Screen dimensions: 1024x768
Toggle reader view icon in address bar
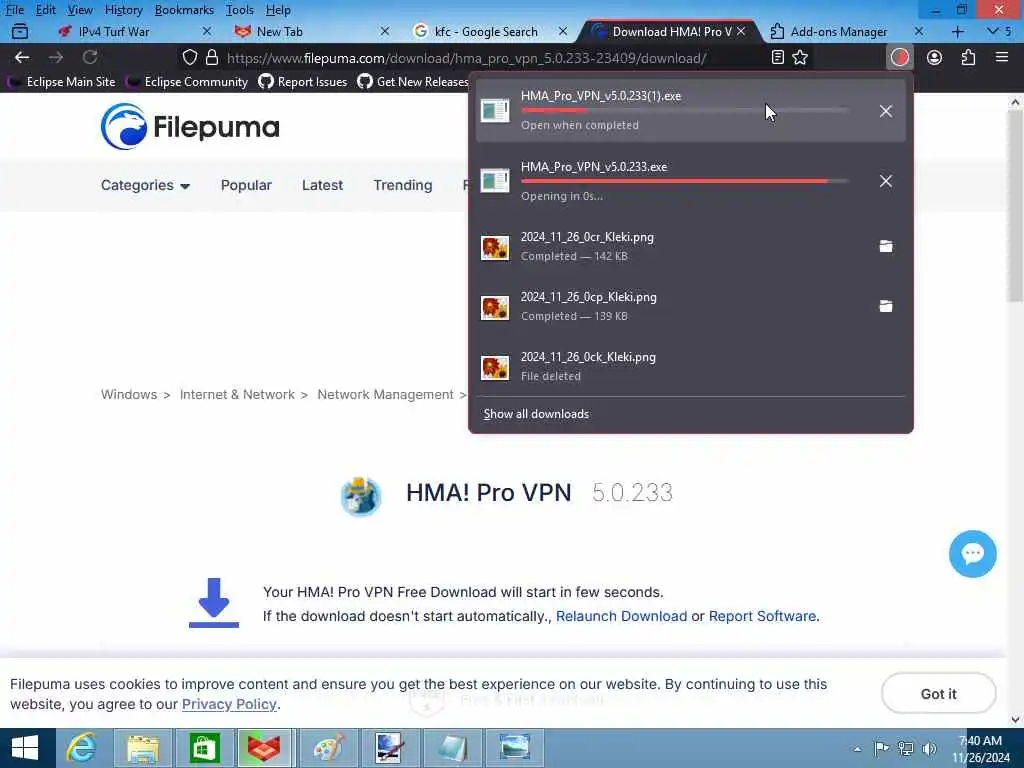[x=777, y=57]
